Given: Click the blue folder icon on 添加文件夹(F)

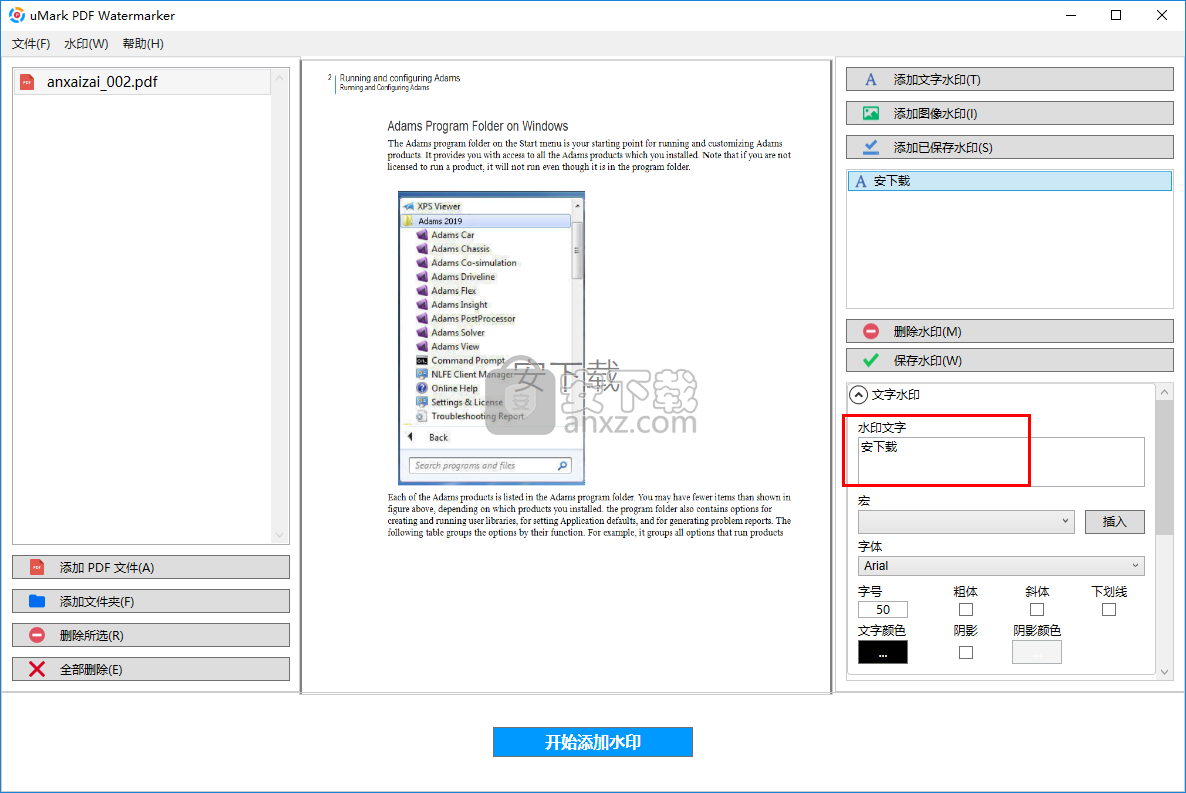Looking at the screenshot, I should click(x=36, y=601).
